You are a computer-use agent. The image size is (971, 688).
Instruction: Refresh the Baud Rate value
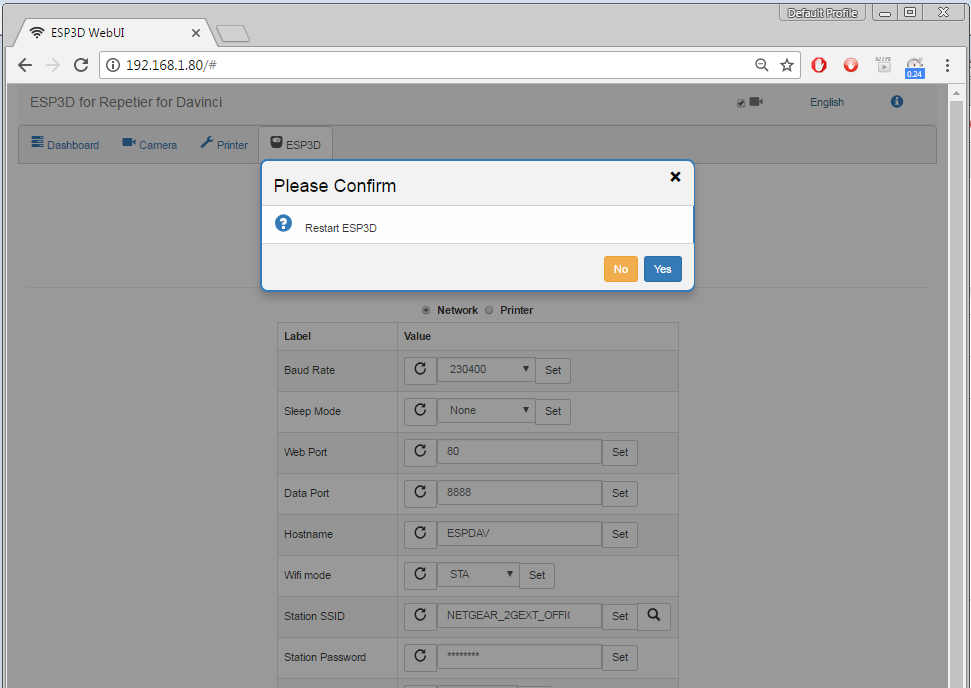pos(420,370)
